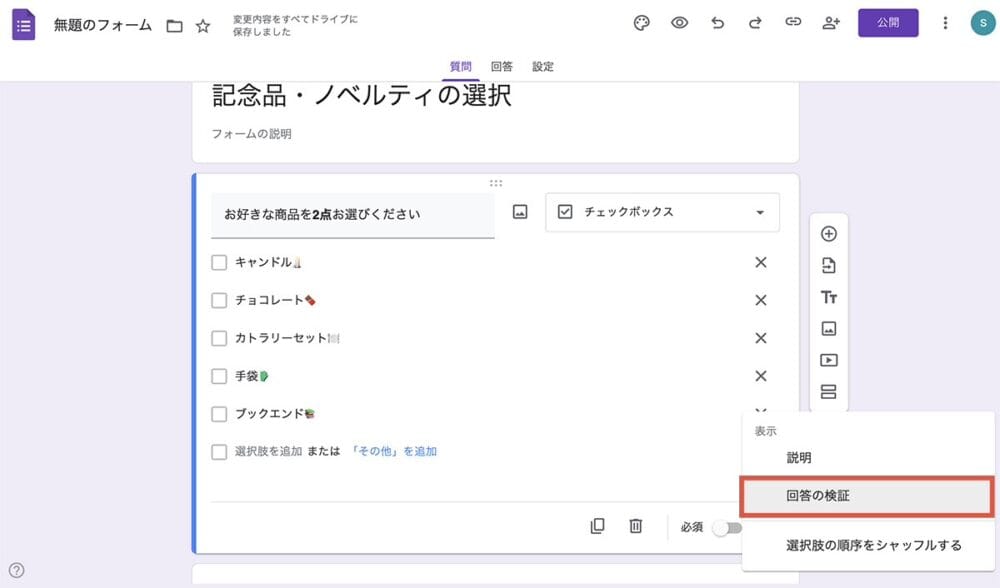Open the チェックボックス question type dropdown
1000x588 pixels.
point(660,212)
